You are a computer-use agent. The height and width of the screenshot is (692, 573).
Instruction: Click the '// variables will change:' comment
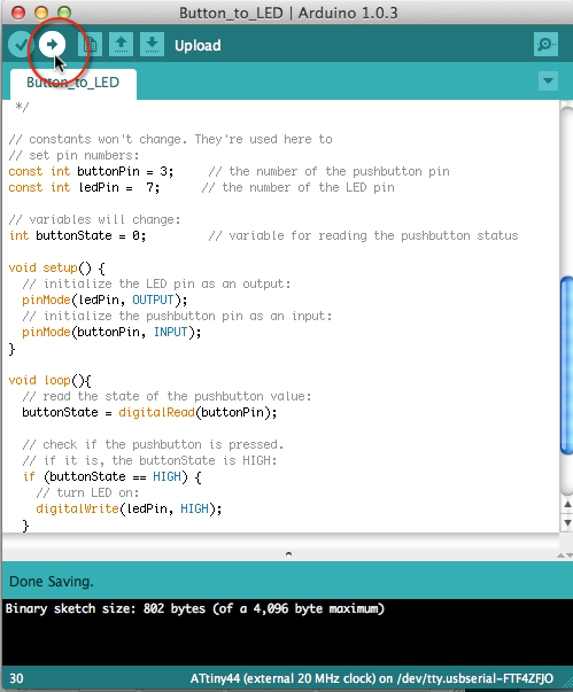point(94,219)
